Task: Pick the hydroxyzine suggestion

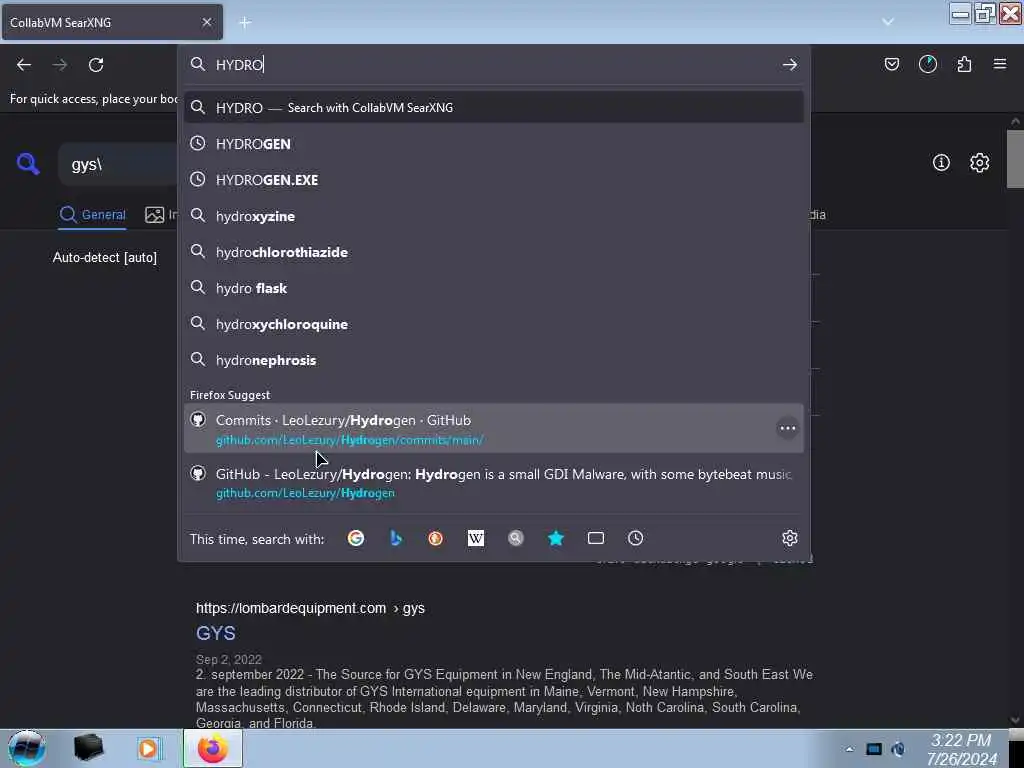Action: pyautogui.click(x=494, y=216)
